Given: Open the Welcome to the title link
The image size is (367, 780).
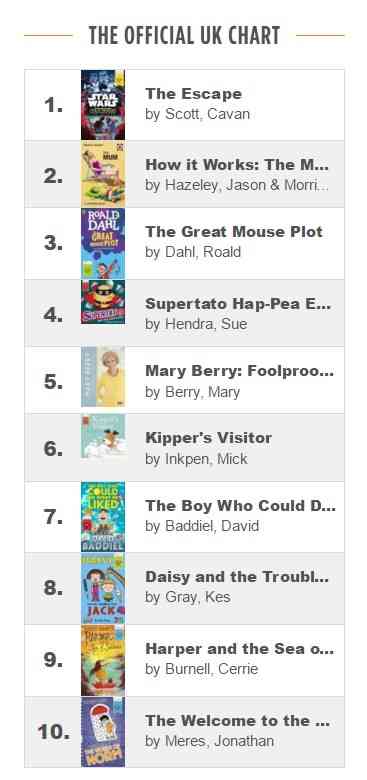Looking at the screenshot, I should tap(238, 720).
